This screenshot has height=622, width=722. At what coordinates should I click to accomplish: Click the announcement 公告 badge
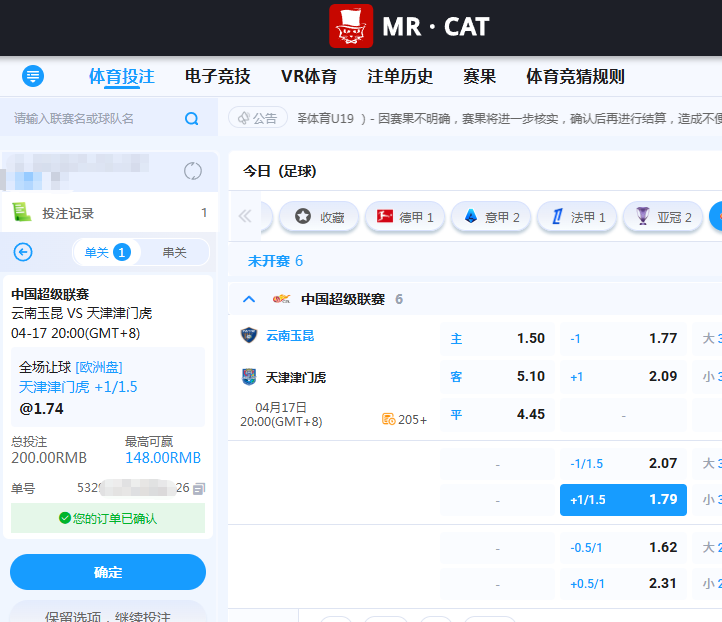(x=258, y=118)
